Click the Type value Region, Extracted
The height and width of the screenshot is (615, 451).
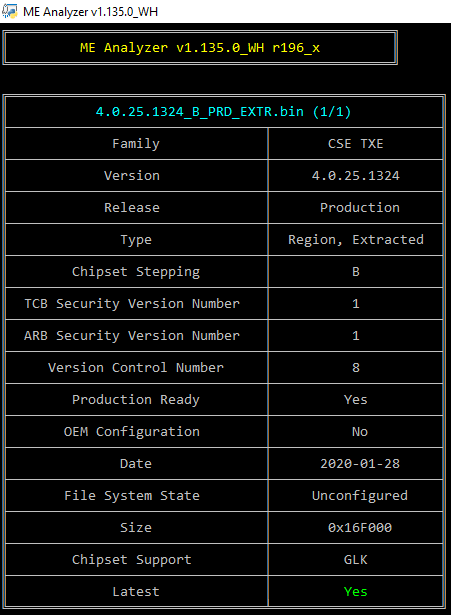click(356, 240)
